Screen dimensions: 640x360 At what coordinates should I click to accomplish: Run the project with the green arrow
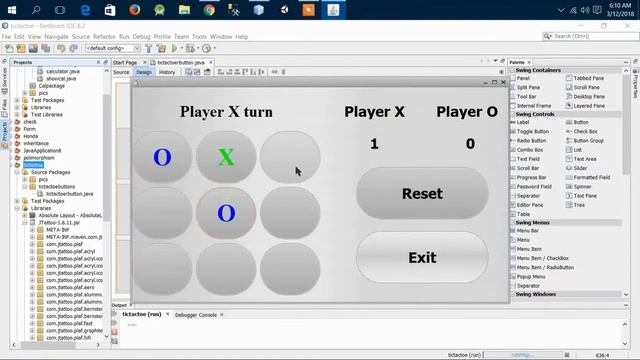click(175, 49)
